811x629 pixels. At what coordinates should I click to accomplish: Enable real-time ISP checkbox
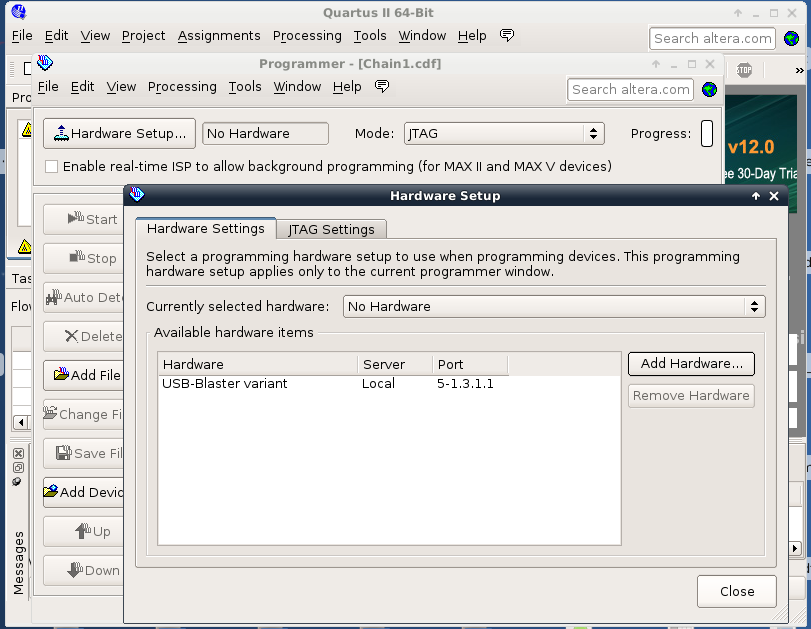pyautogui.click(x=52, y=166)
